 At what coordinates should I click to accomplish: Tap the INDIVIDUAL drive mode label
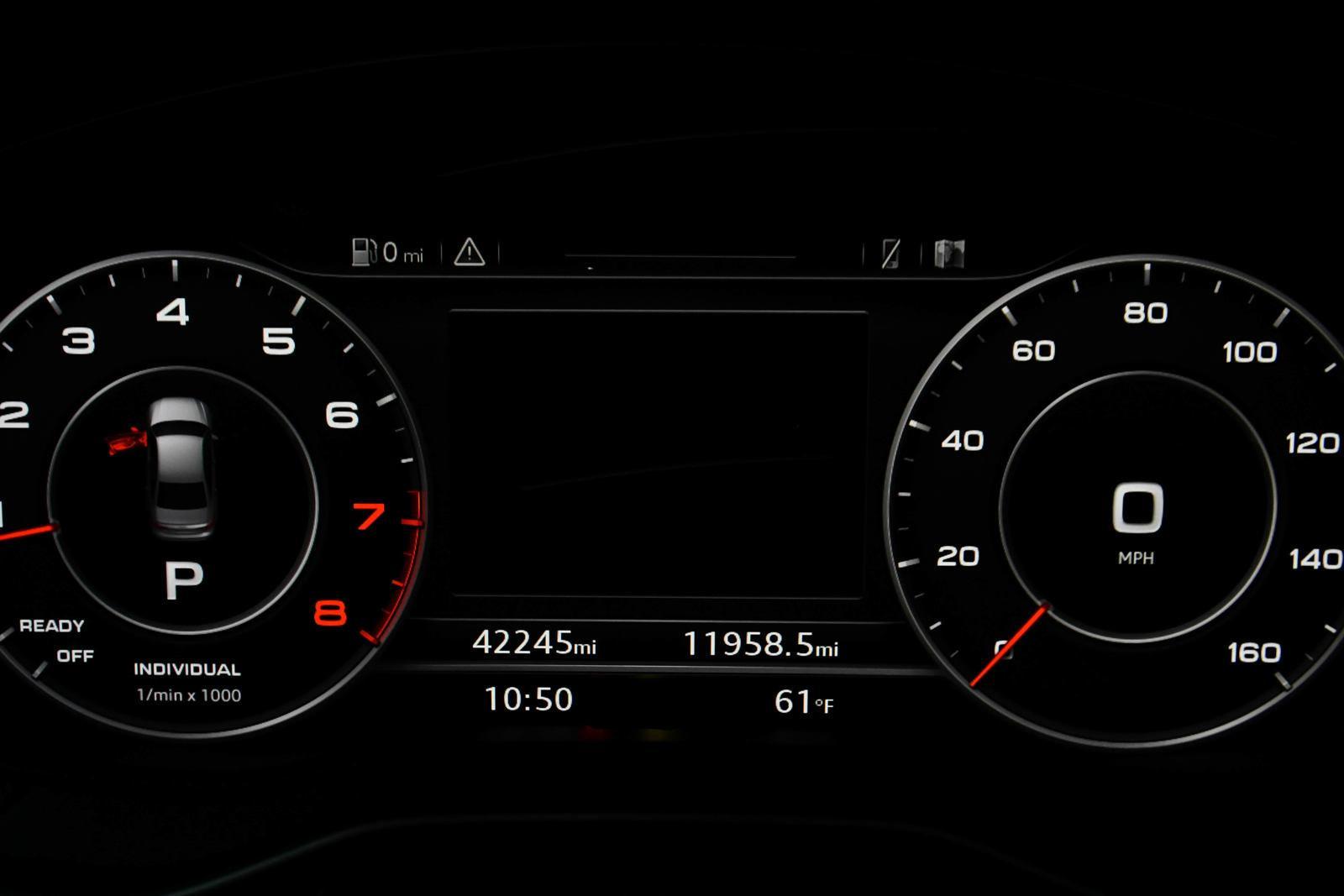coord(187,669)
